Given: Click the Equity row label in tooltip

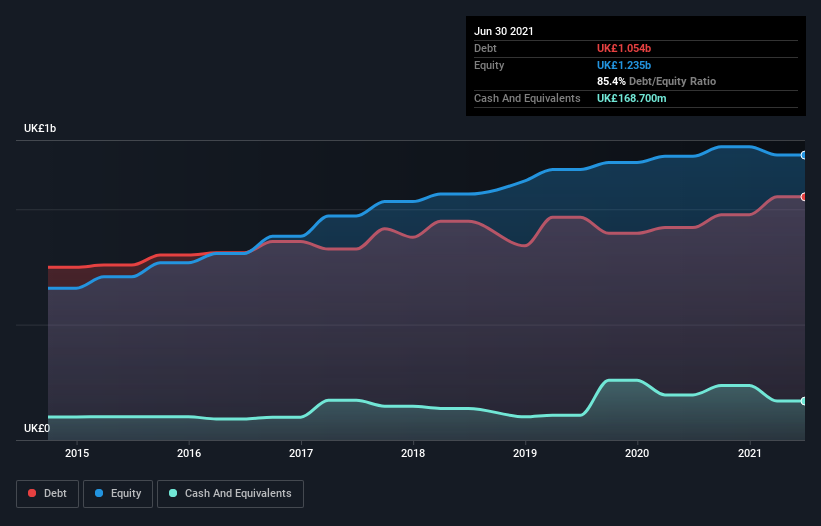Looking at the screenshot, I should click(489, 65).
